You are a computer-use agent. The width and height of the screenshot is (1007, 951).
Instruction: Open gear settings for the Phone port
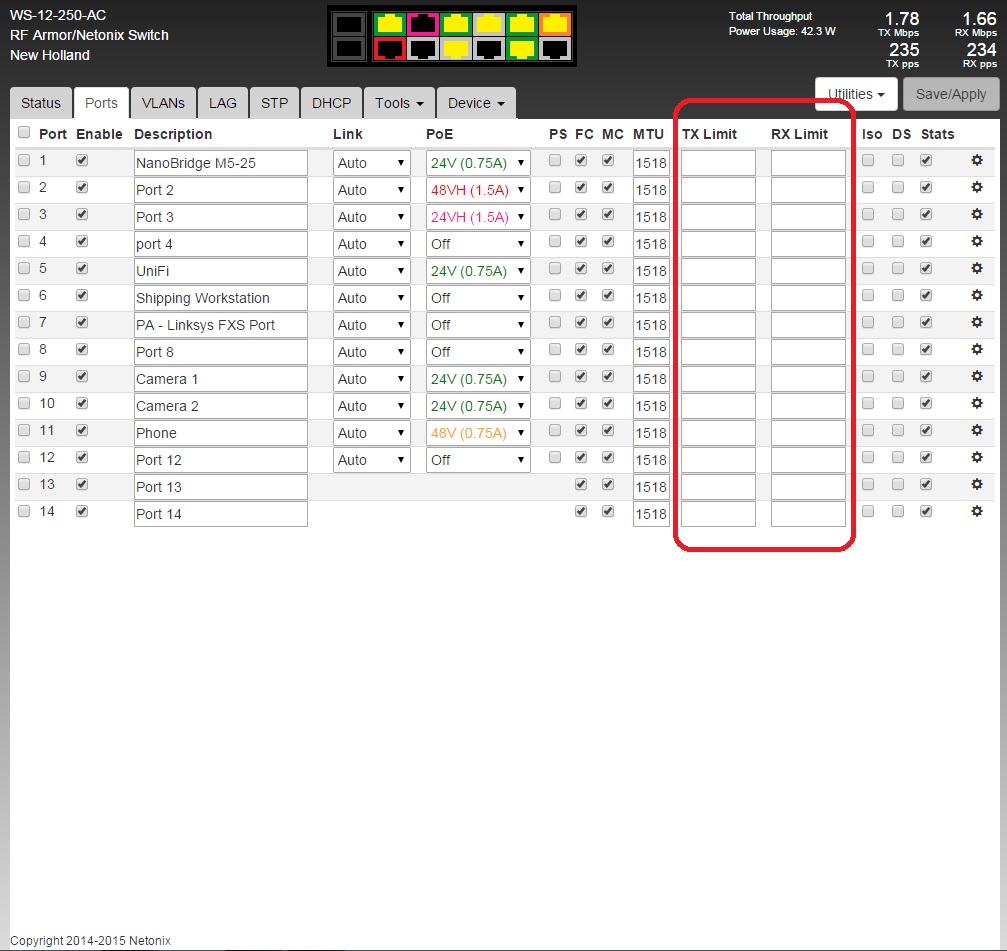(977, 430)
